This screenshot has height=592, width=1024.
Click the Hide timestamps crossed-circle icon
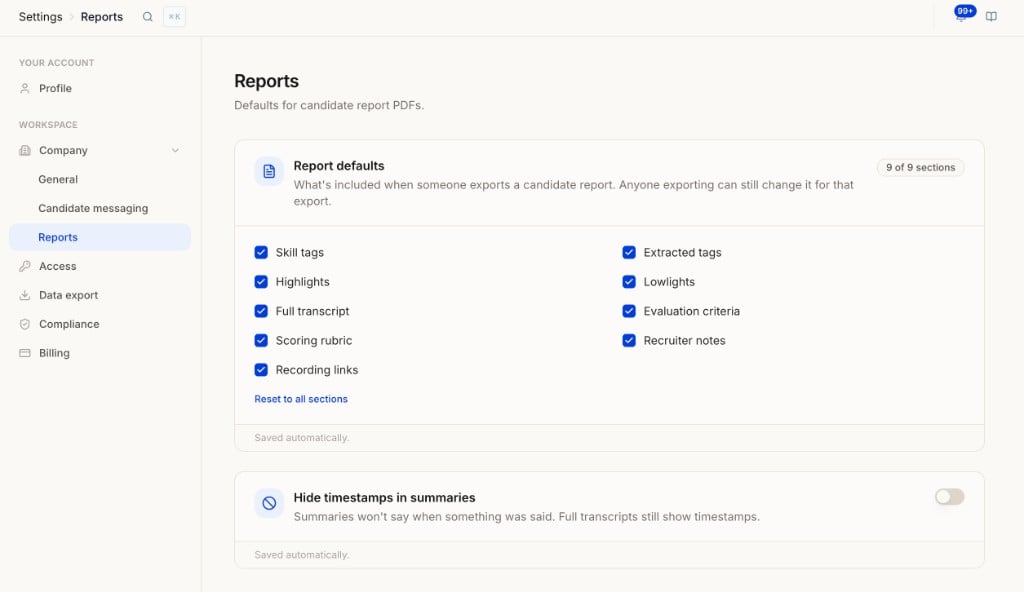pyautogui.click(x=269, y=503)
